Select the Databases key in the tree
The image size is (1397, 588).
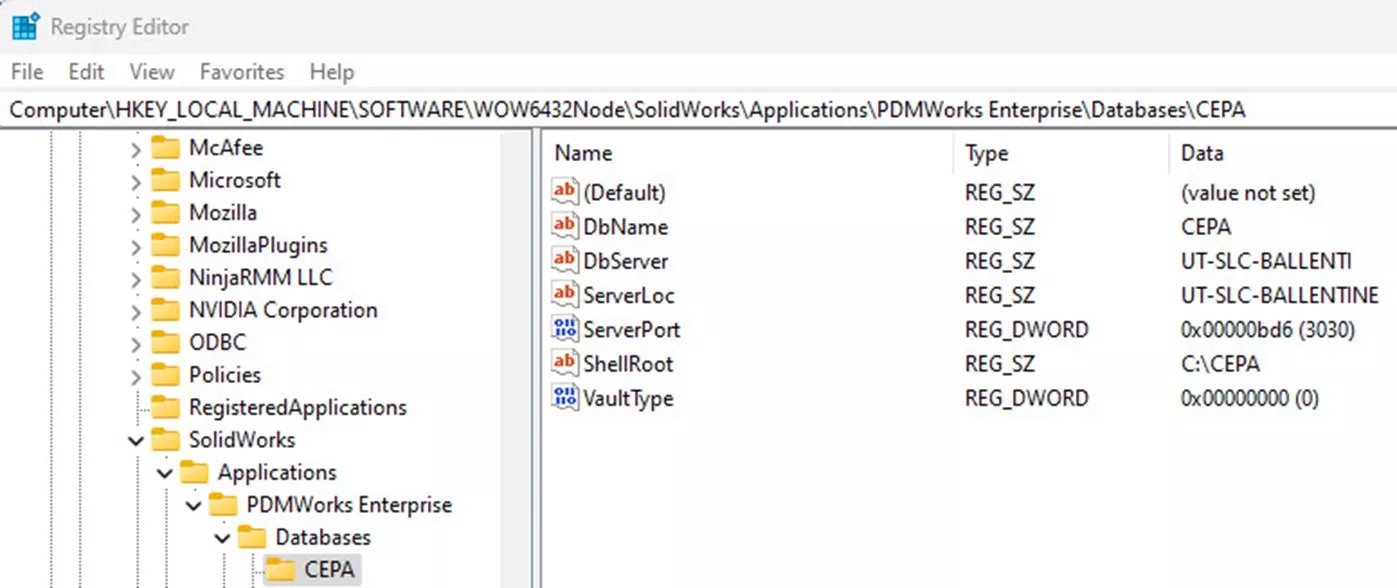click(x=323, y=537)
